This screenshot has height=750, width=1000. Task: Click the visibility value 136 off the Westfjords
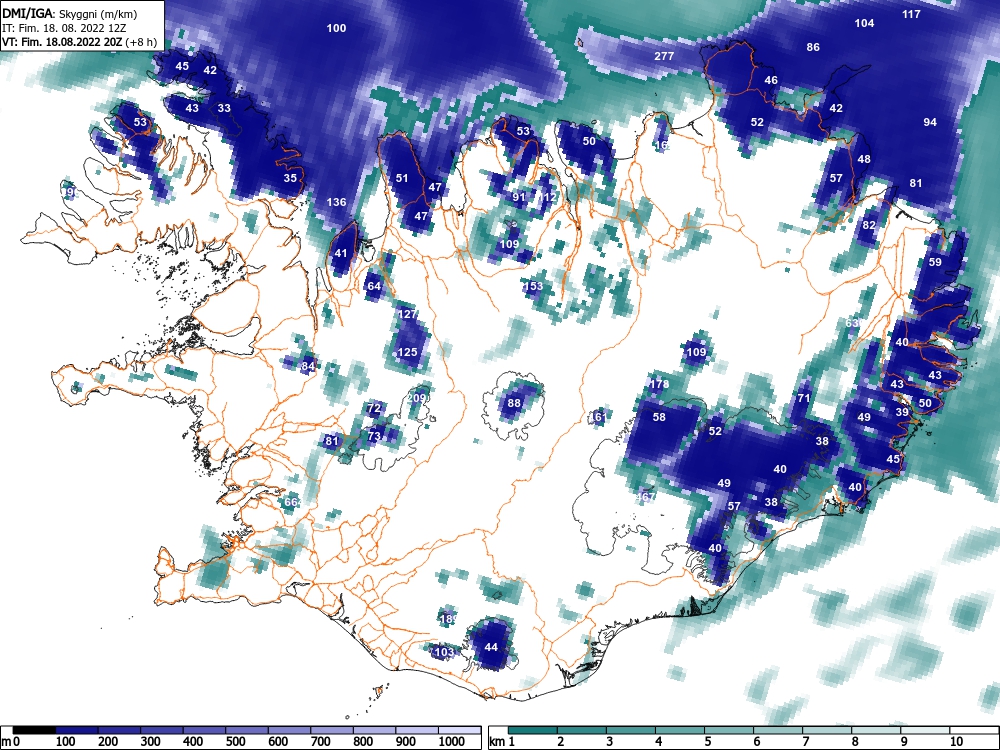pyautogui.click(x=336, y=202)
